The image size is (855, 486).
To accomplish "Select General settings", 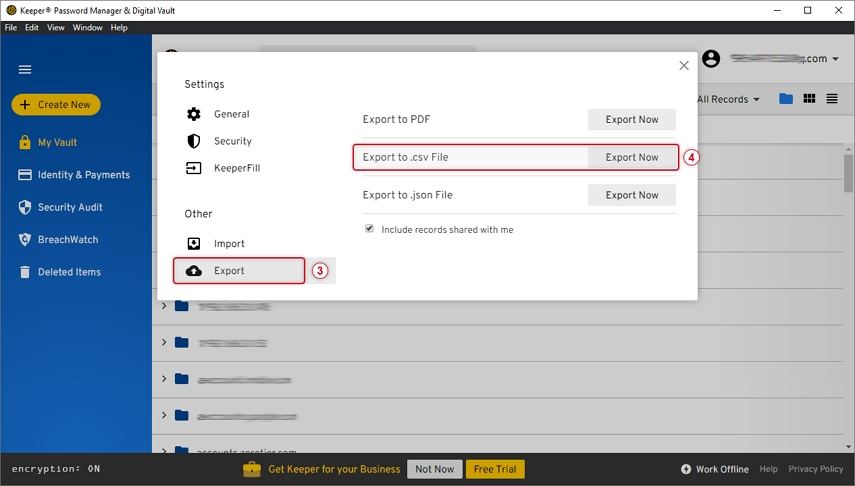I will tap(231, 114).
